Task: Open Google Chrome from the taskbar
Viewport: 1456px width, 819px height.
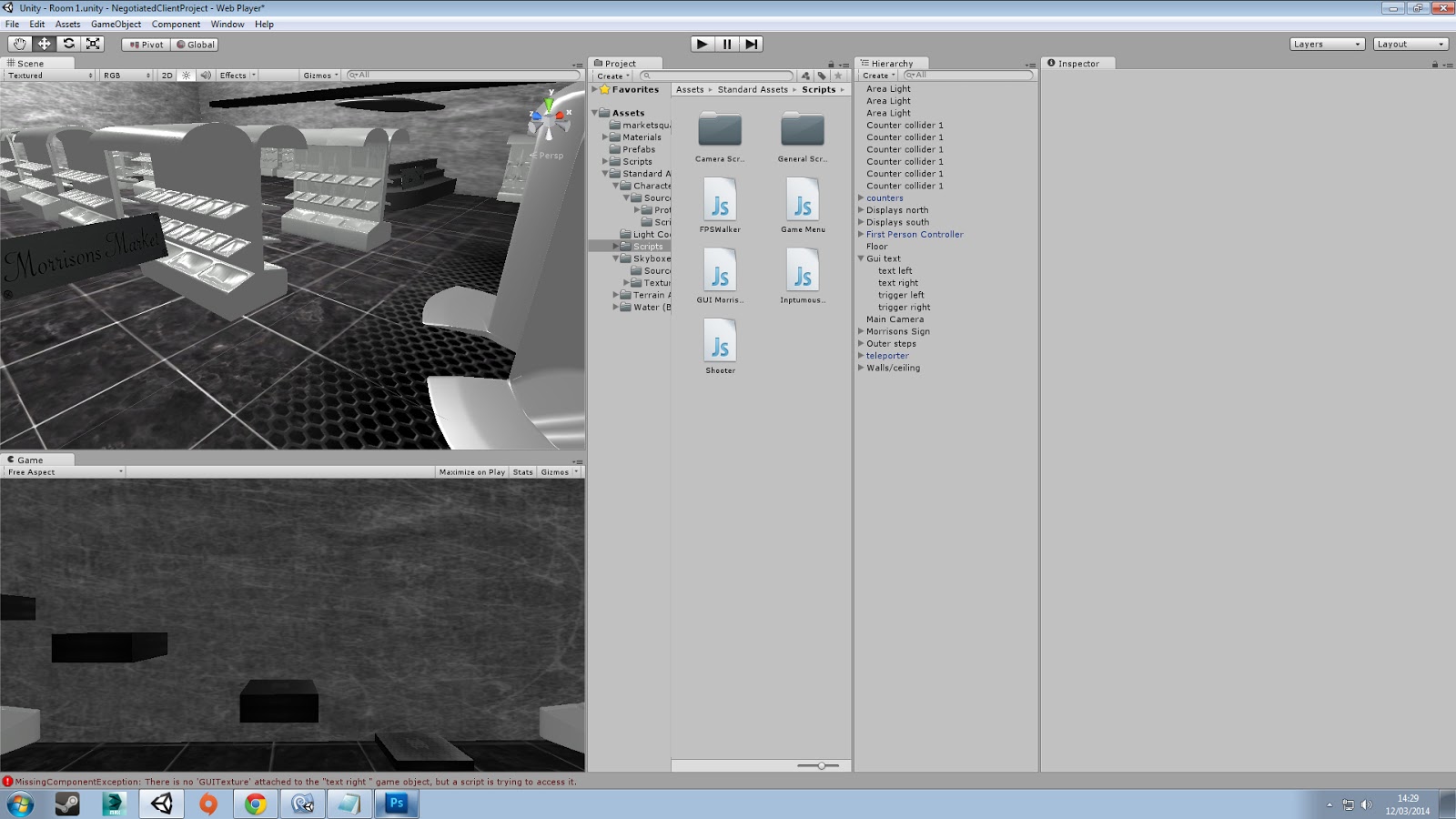Action: [x=256, y=804]
